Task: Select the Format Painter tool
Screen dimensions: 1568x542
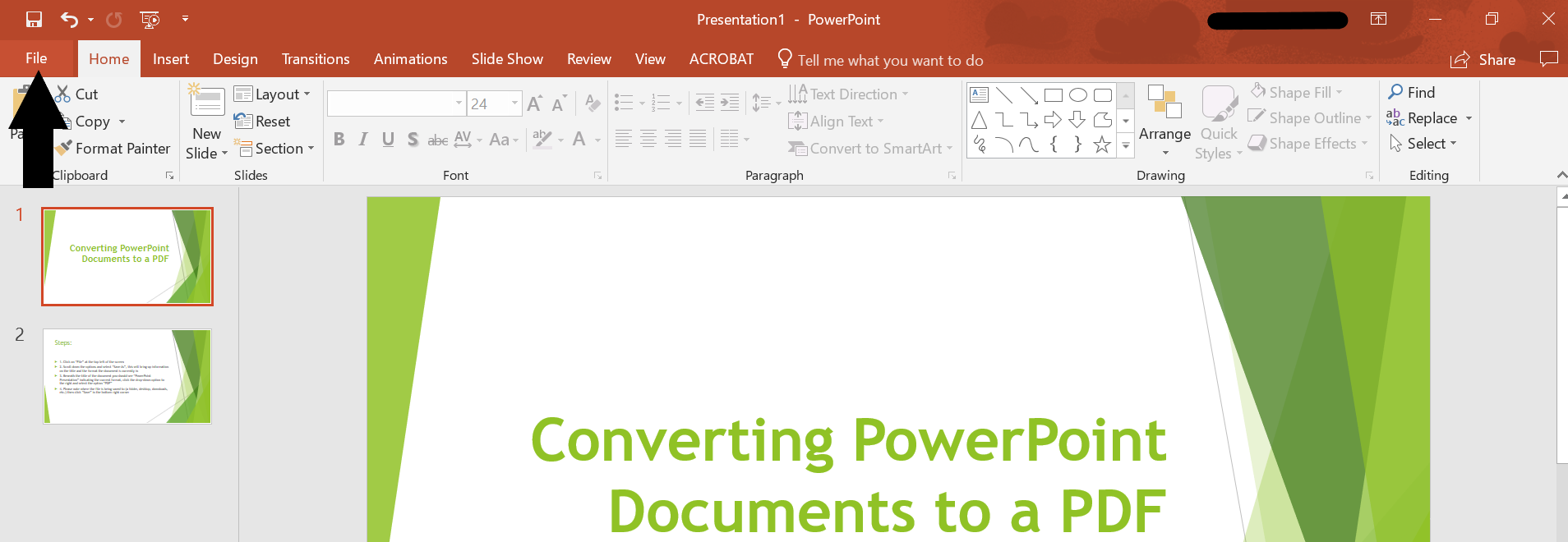Action: (113, 149)
